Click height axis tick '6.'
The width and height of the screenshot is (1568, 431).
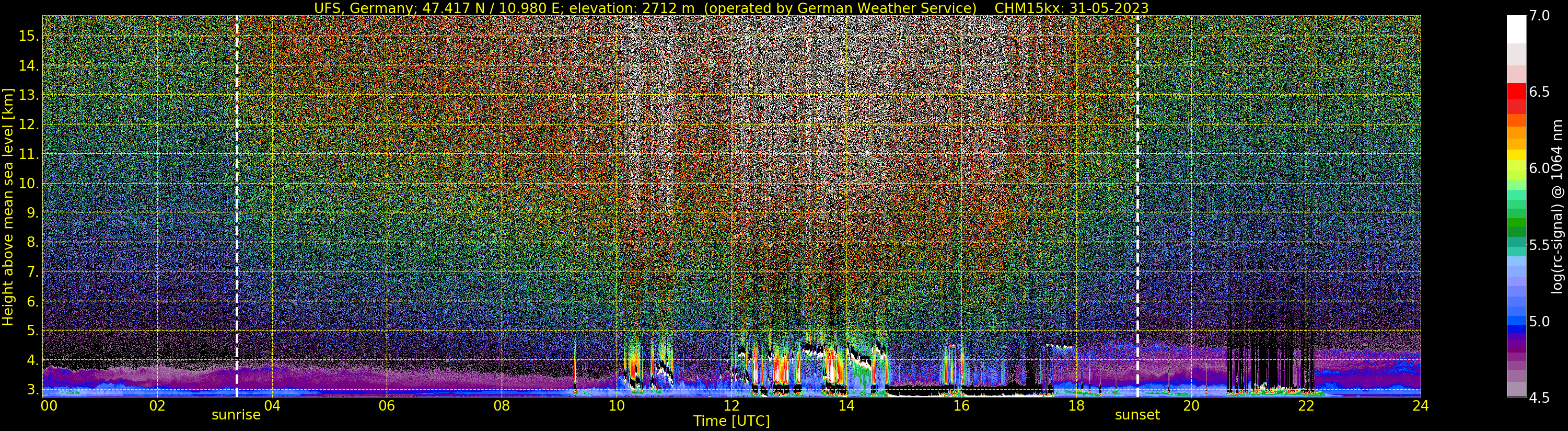coord(32,301)
